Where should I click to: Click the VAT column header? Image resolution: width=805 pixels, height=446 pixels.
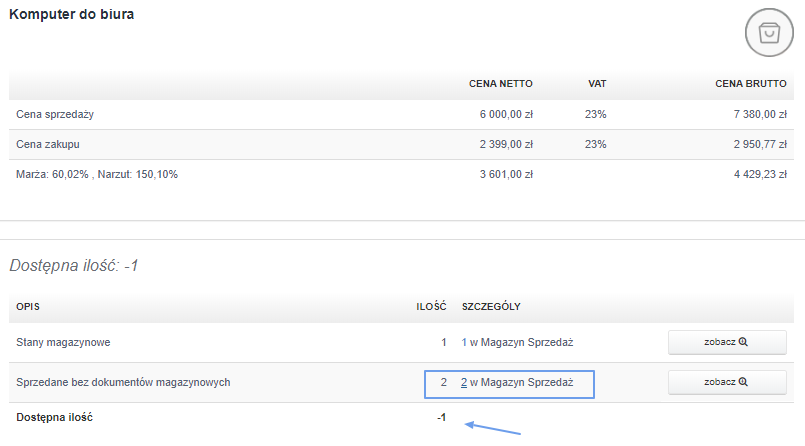click(597, 84)
